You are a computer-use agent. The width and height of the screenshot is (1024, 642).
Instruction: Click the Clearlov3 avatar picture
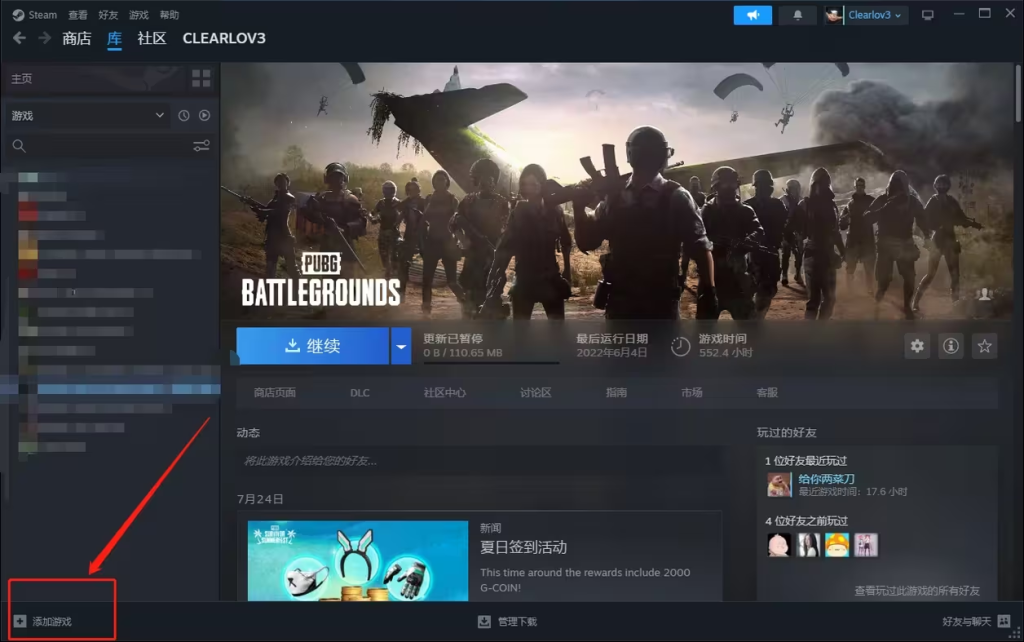833,15
